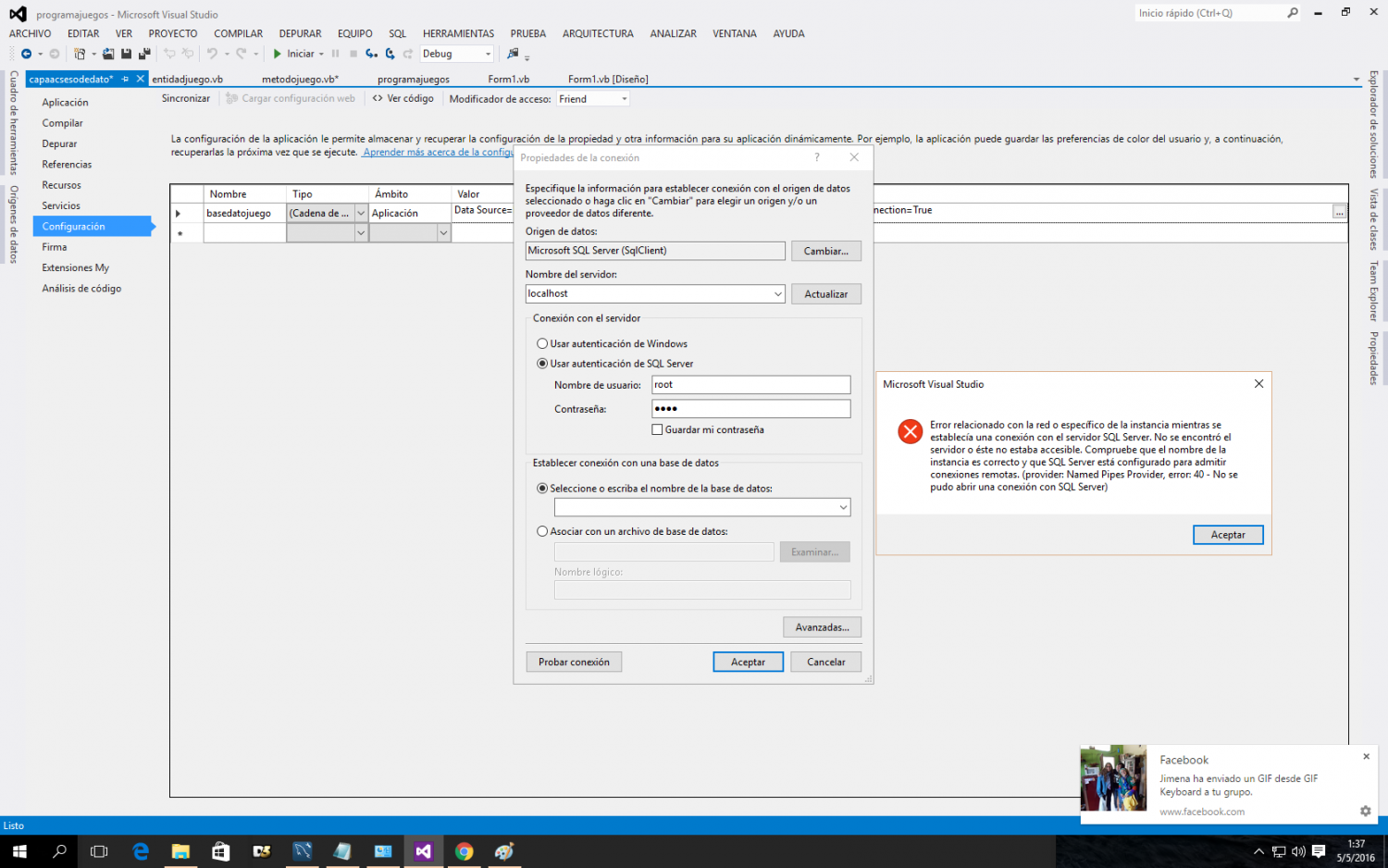
Task: Select Usar autenticación de Windows option
Action: click(542, 343)
